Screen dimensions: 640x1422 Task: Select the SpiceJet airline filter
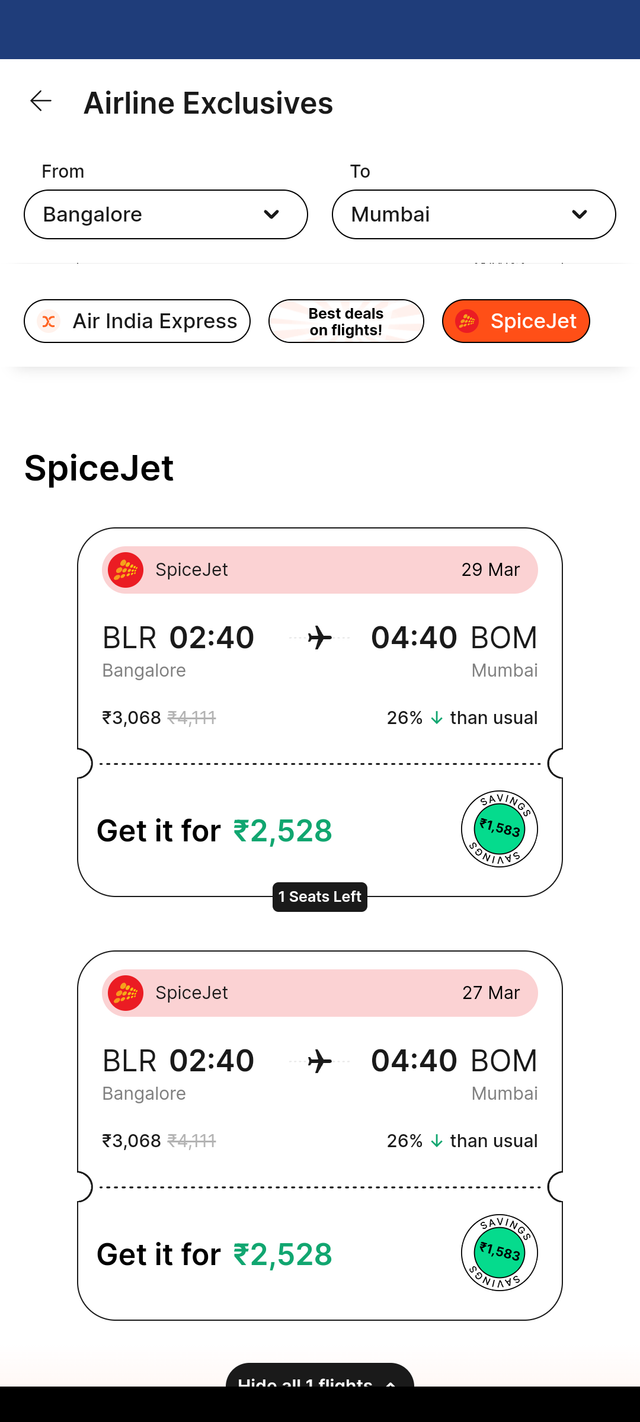tap(516, 321)
